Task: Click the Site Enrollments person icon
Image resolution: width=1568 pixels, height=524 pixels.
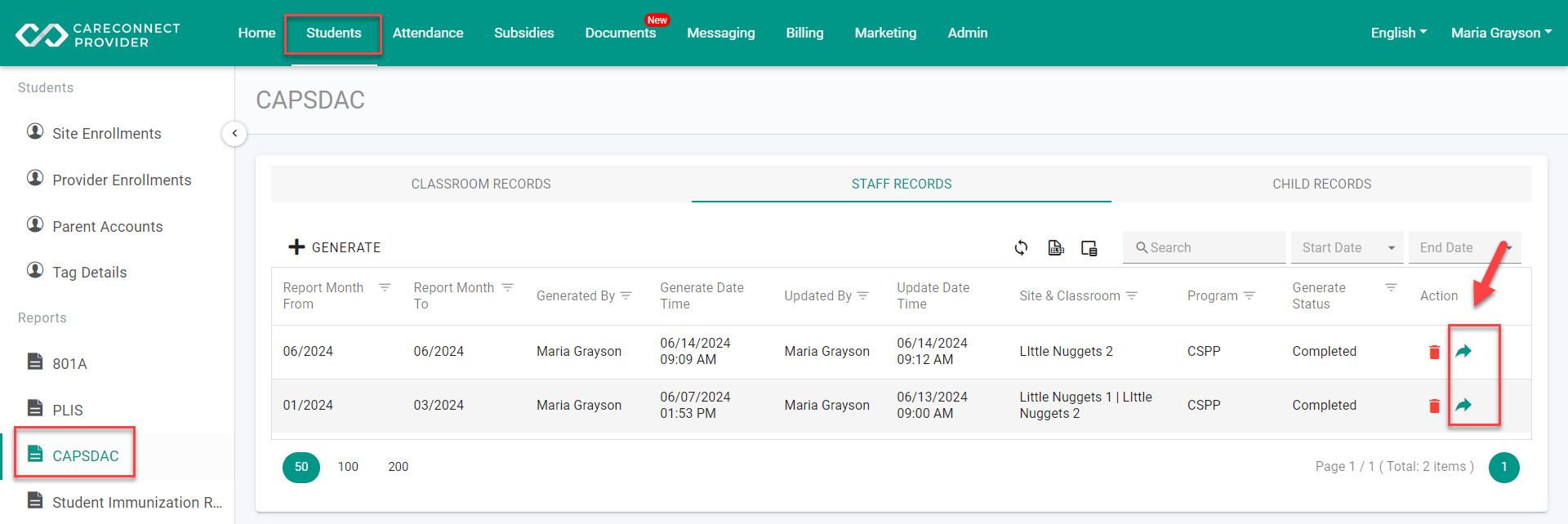Action: pyautogui.click(x=35, y=131)
